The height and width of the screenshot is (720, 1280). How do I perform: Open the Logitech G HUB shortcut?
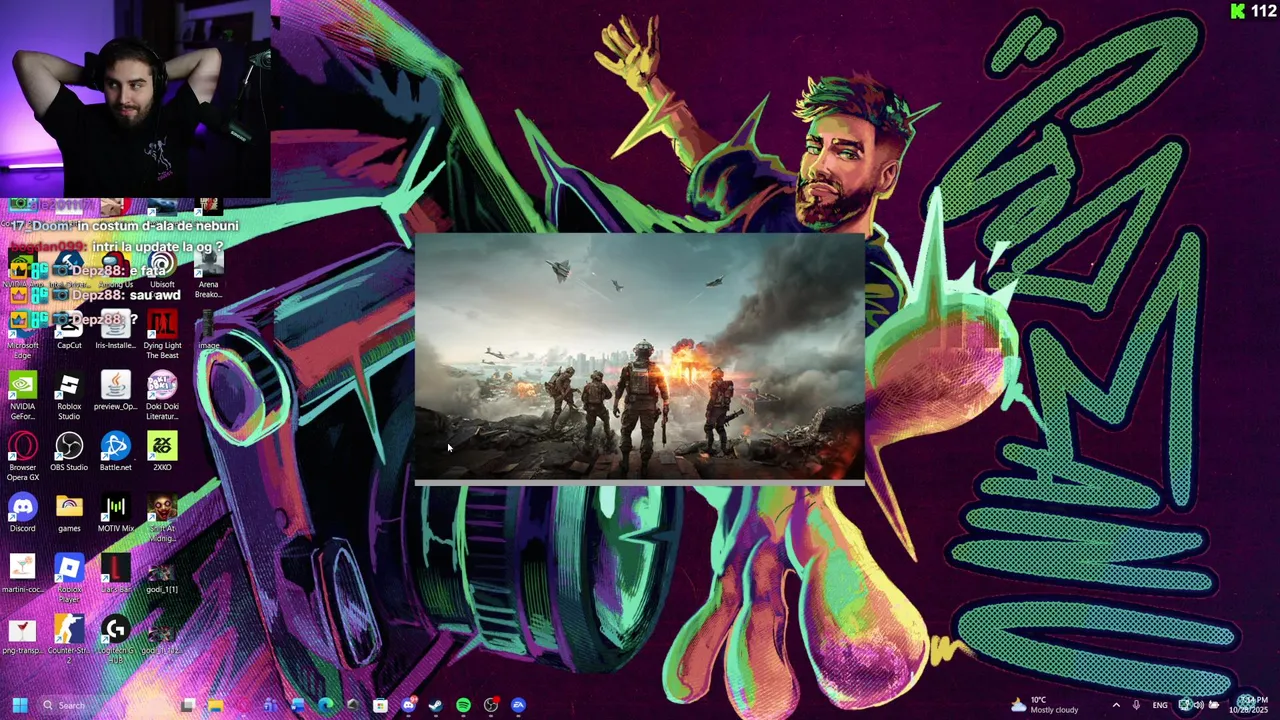click(x=115, y=640)
